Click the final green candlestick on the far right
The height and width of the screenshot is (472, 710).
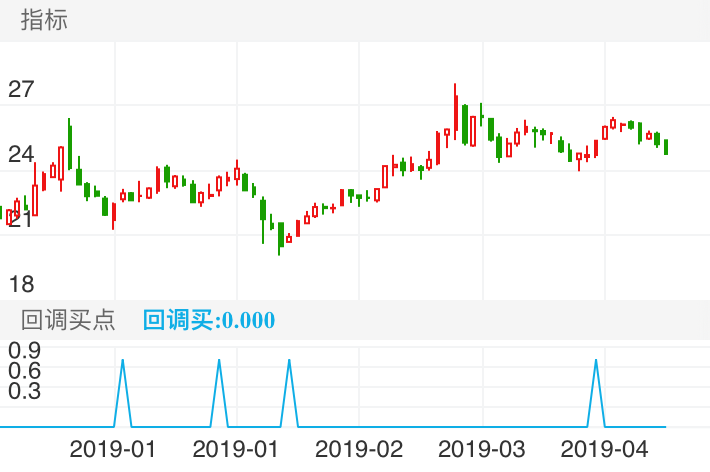click(x=666, y=147)
